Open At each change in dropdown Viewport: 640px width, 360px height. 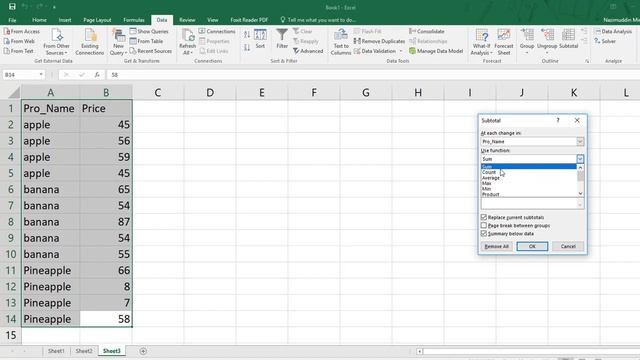pyautogui.click(x=580, y=142)
